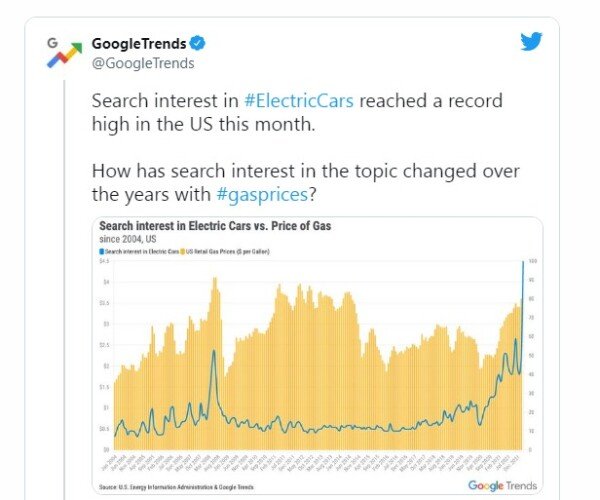Image resolution: width=600 pixels, height=500 pixels.
Task: Click the yellow gas prices legend swatch
Action: click(x=183, y=251)
